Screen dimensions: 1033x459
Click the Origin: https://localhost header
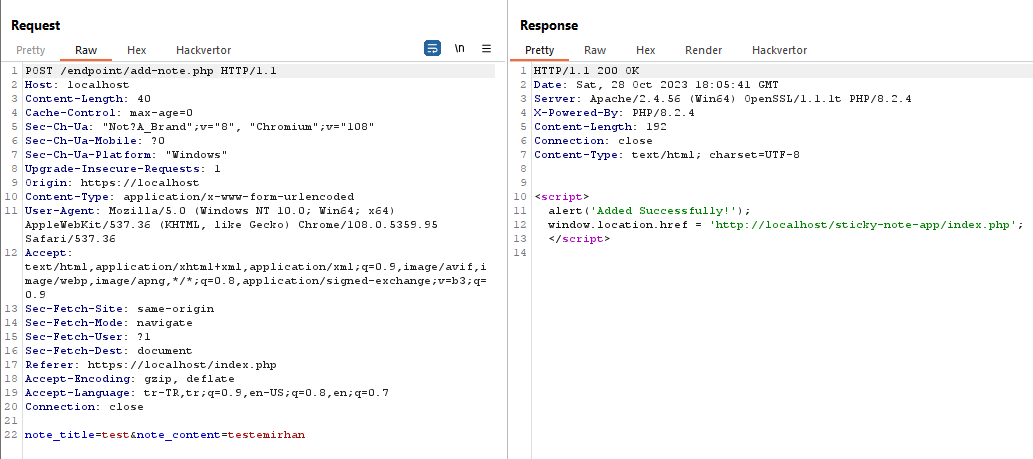pyautogui.click(x=112, y=182)
